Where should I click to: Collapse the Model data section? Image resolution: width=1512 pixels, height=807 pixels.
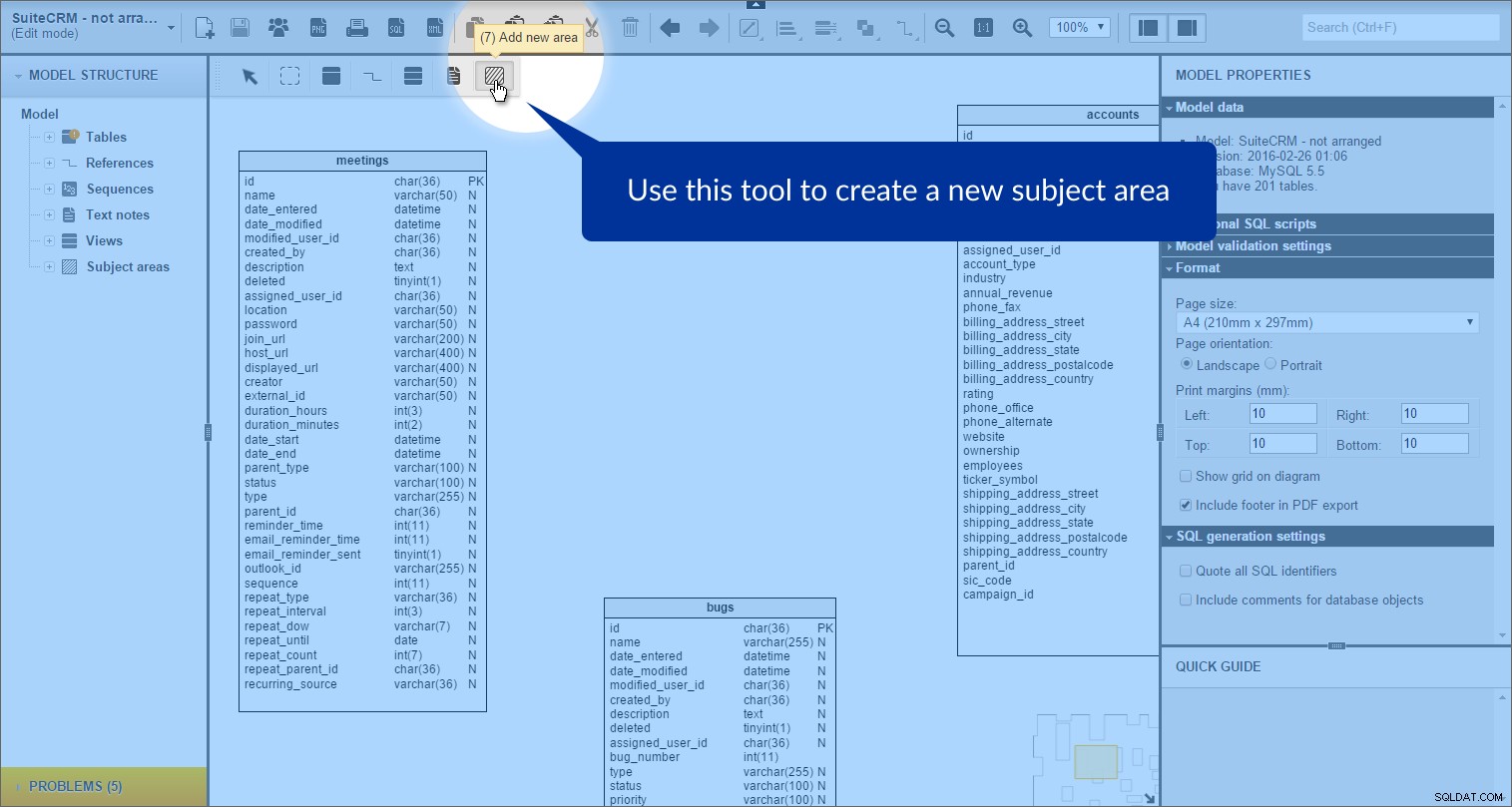pyautogui.click(x=1327, y=107)
